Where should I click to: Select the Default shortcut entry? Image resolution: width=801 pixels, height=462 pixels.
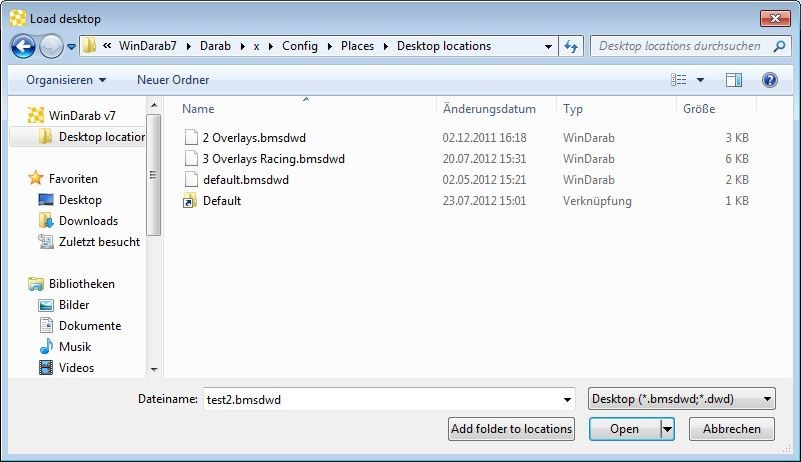tap(222, 201)
